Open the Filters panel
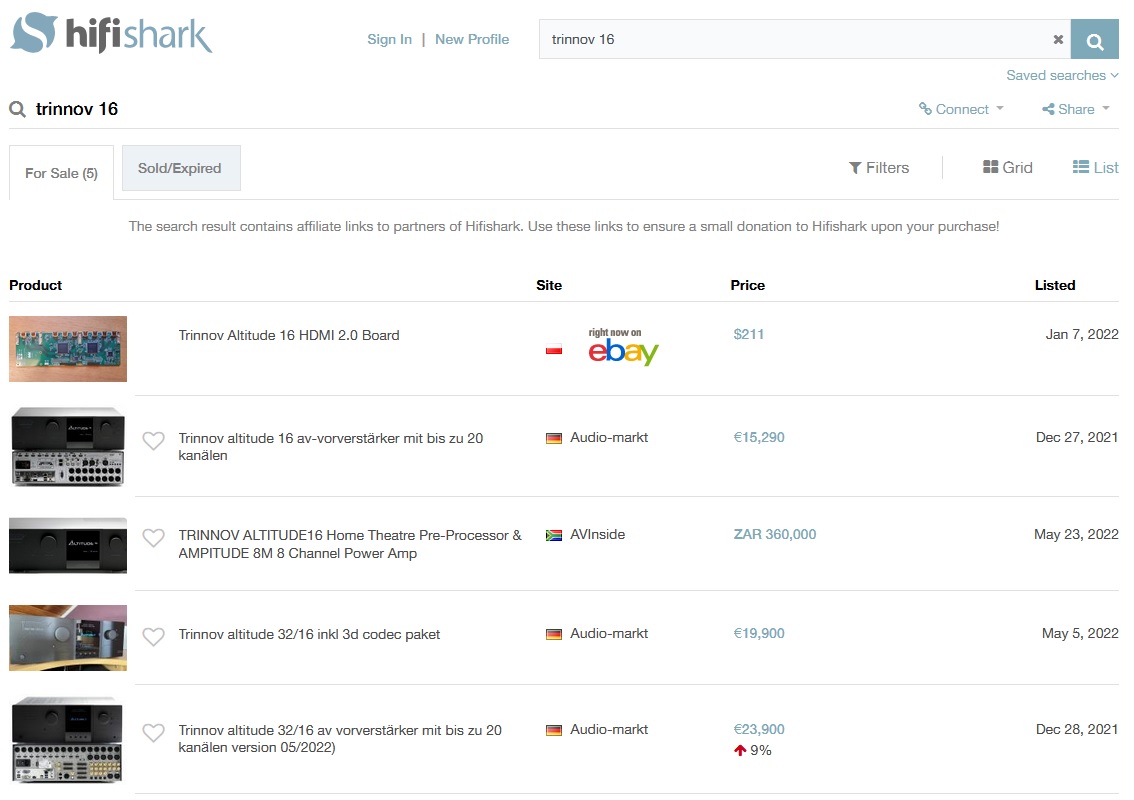This screenshot has width=1134, height=800. 879,168
